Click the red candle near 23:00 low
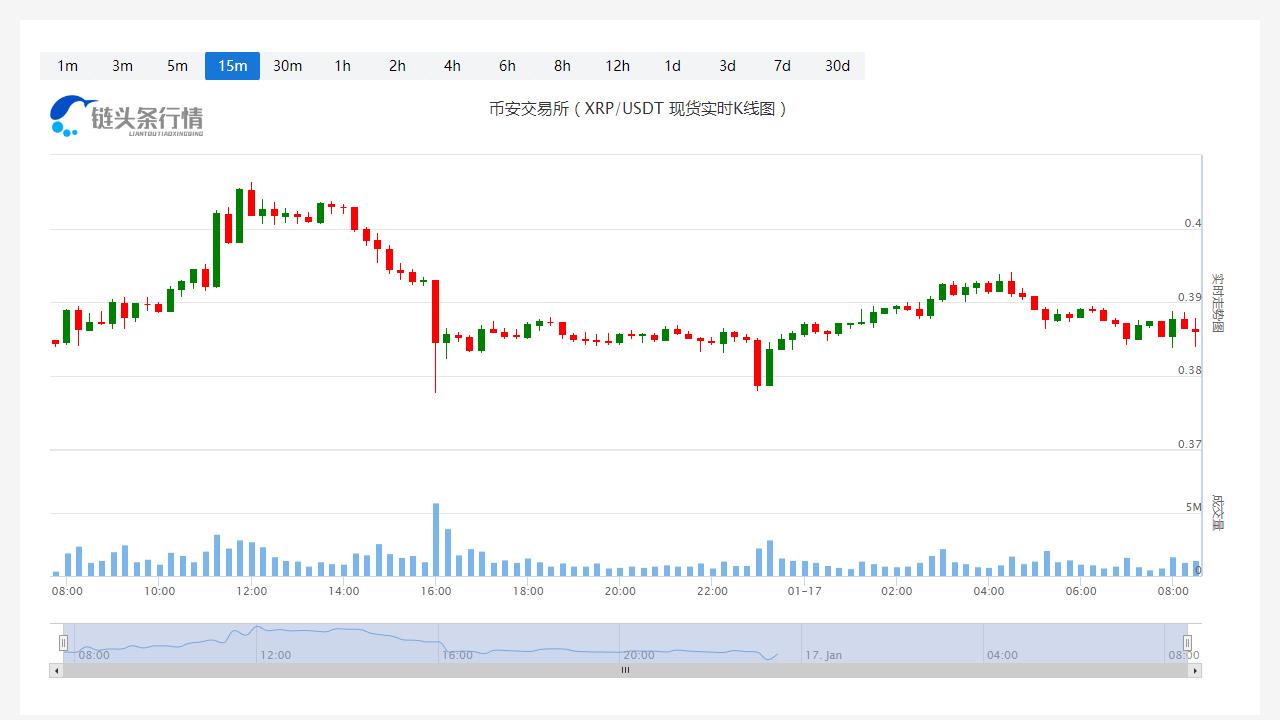 pos(758,363)
